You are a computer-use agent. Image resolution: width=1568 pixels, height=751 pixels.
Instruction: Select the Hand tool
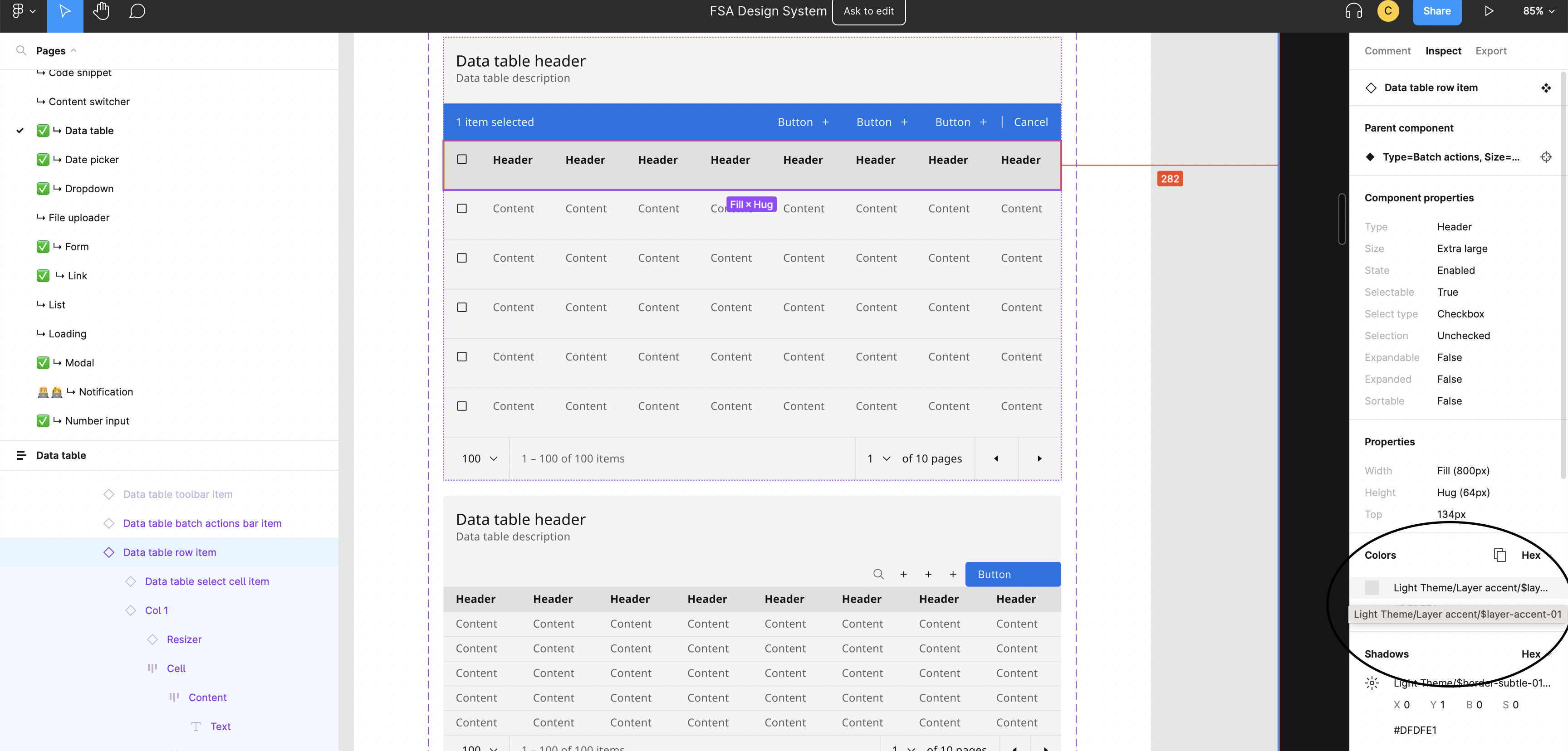click(101, 11)
